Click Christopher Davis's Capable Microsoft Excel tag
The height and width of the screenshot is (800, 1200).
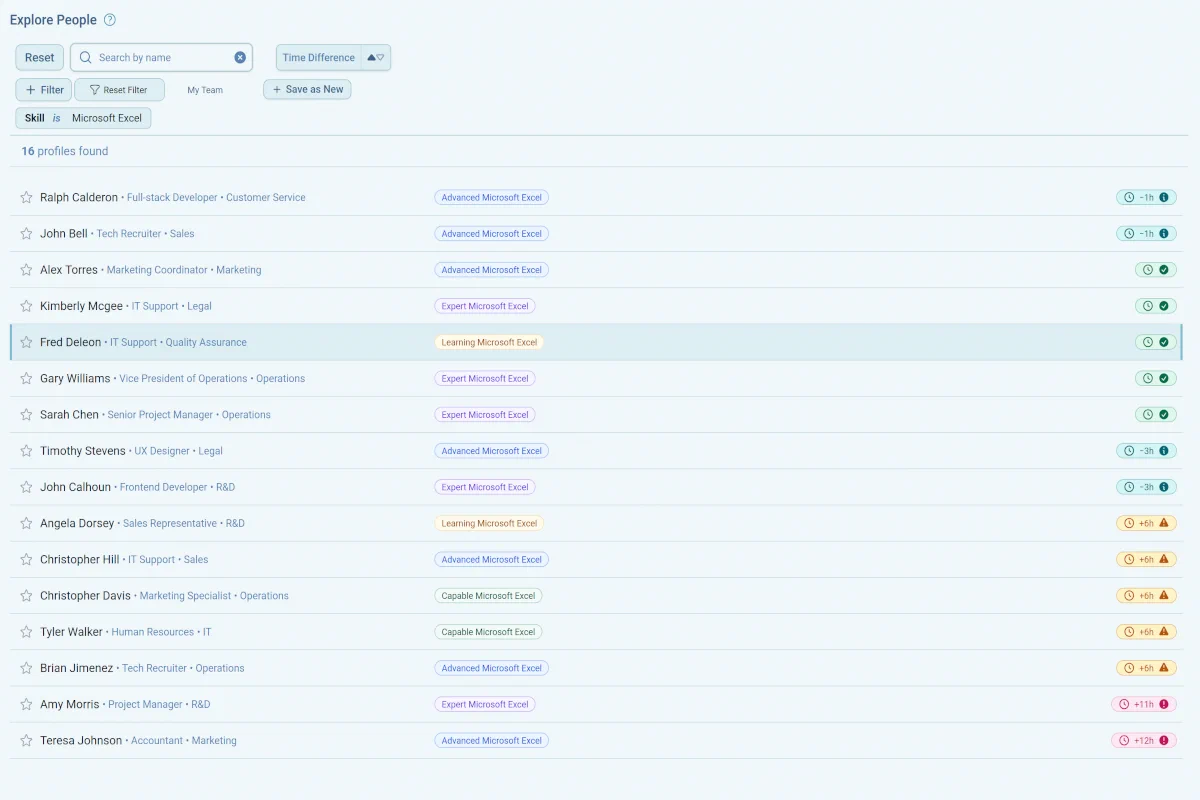[x=488, y=596]
